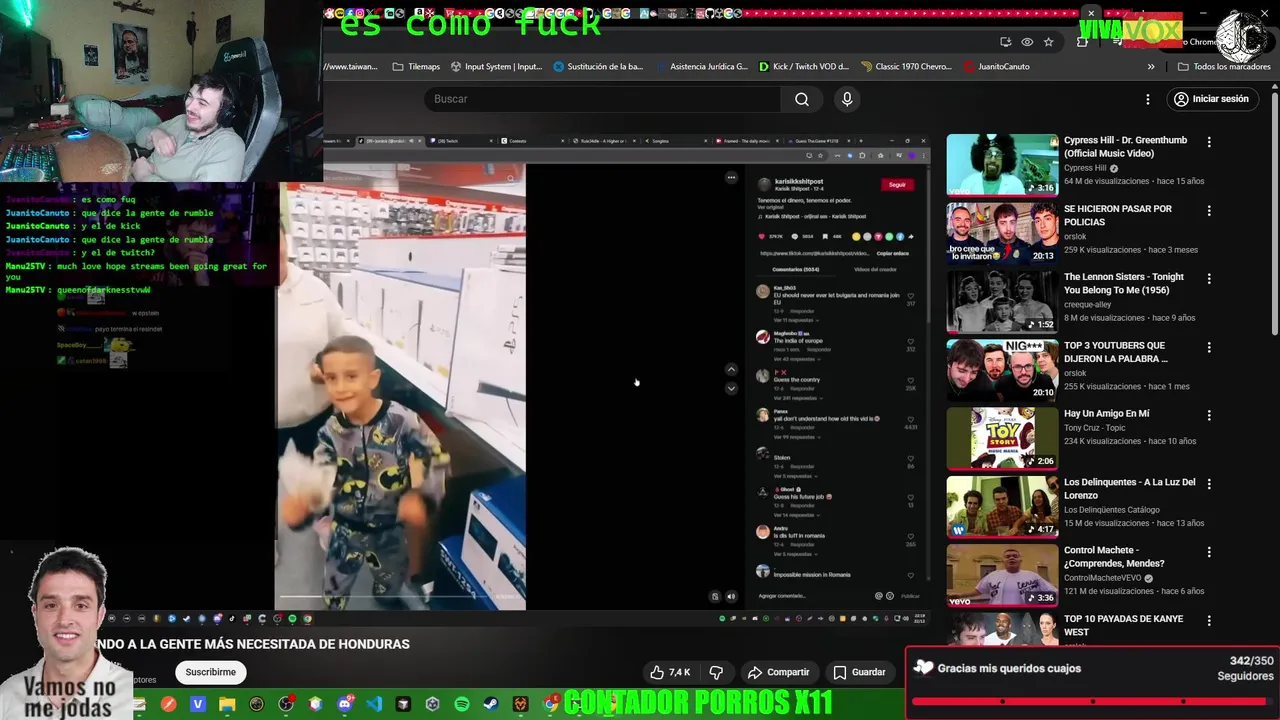Open Discord from the taskbar
The width and height of the screenshot is (1280, 720).
pos(345,704)
